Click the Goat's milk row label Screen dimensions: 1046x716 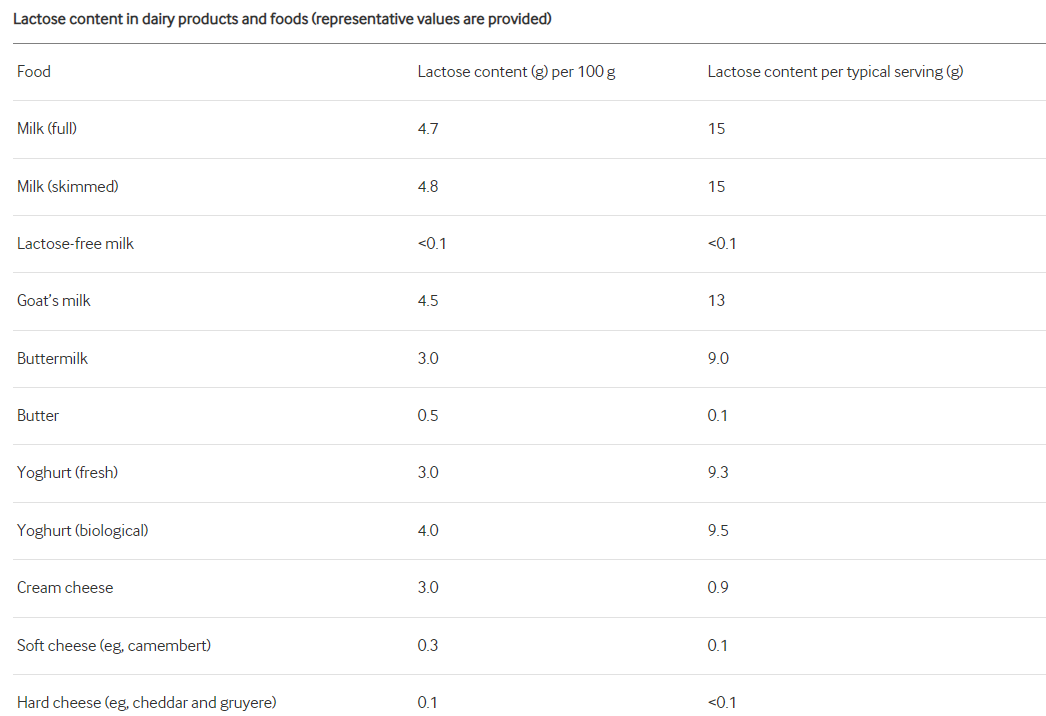click(x=54, y=300)
